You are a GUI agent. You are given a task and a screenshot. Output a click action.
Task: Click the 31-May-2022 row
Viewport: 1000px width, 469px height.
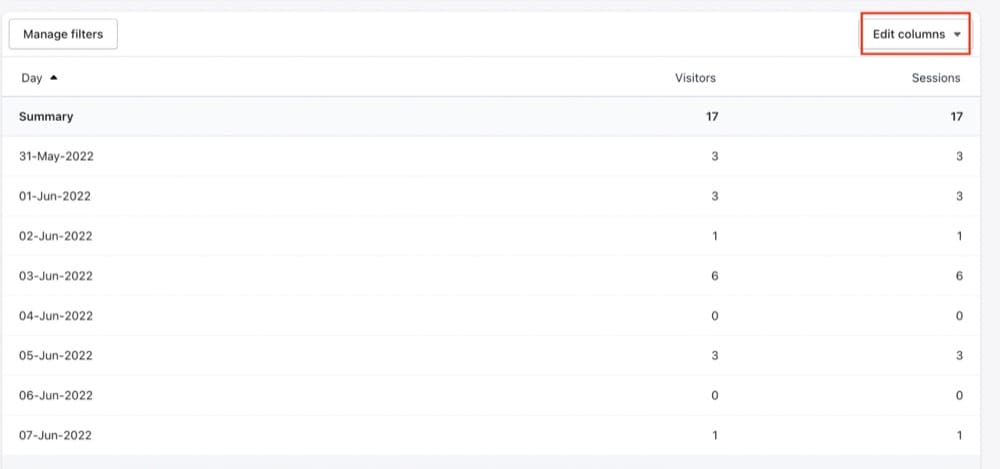pyautogui.click(x=56, y=156)
